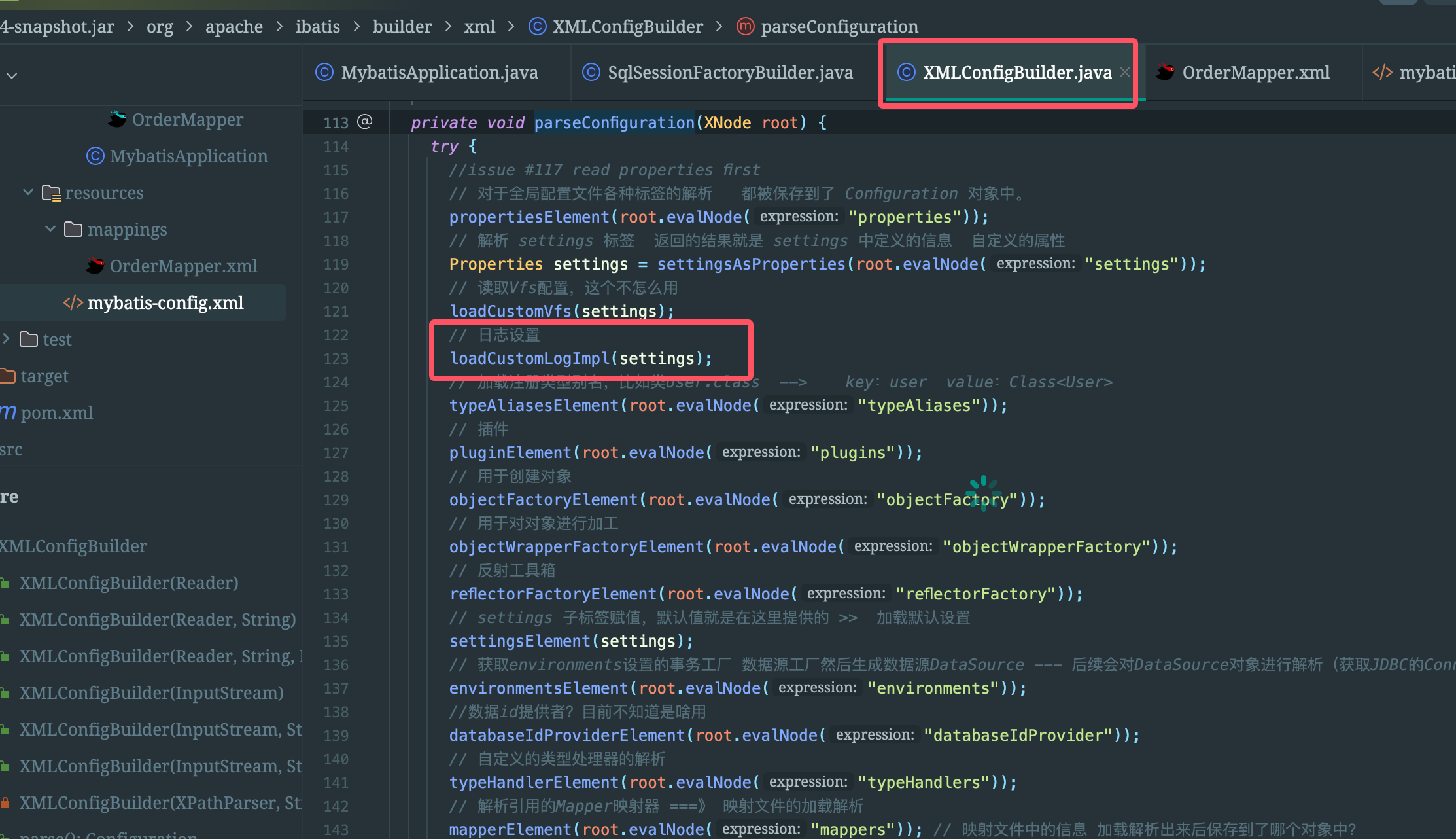The width and height of the screenshot is (1456, 839).
Task: Select OrderMapper.xml in the project tree
Action: click(183, 266)
